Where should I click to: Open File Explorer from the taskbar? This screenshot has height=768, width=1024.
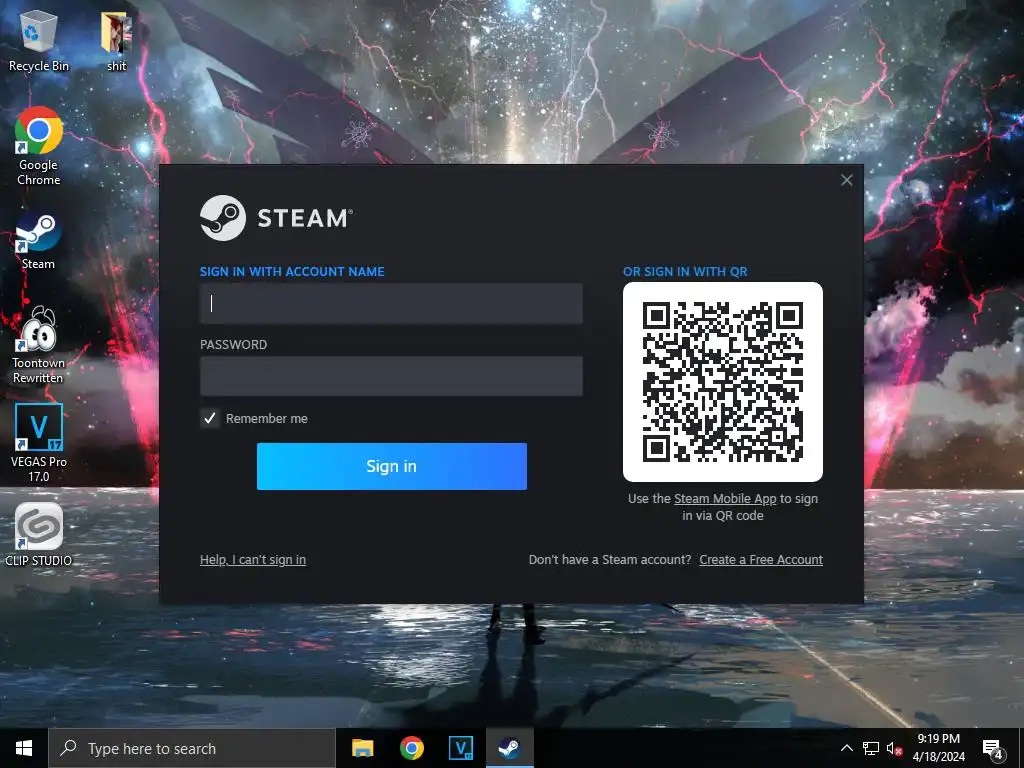362,748
